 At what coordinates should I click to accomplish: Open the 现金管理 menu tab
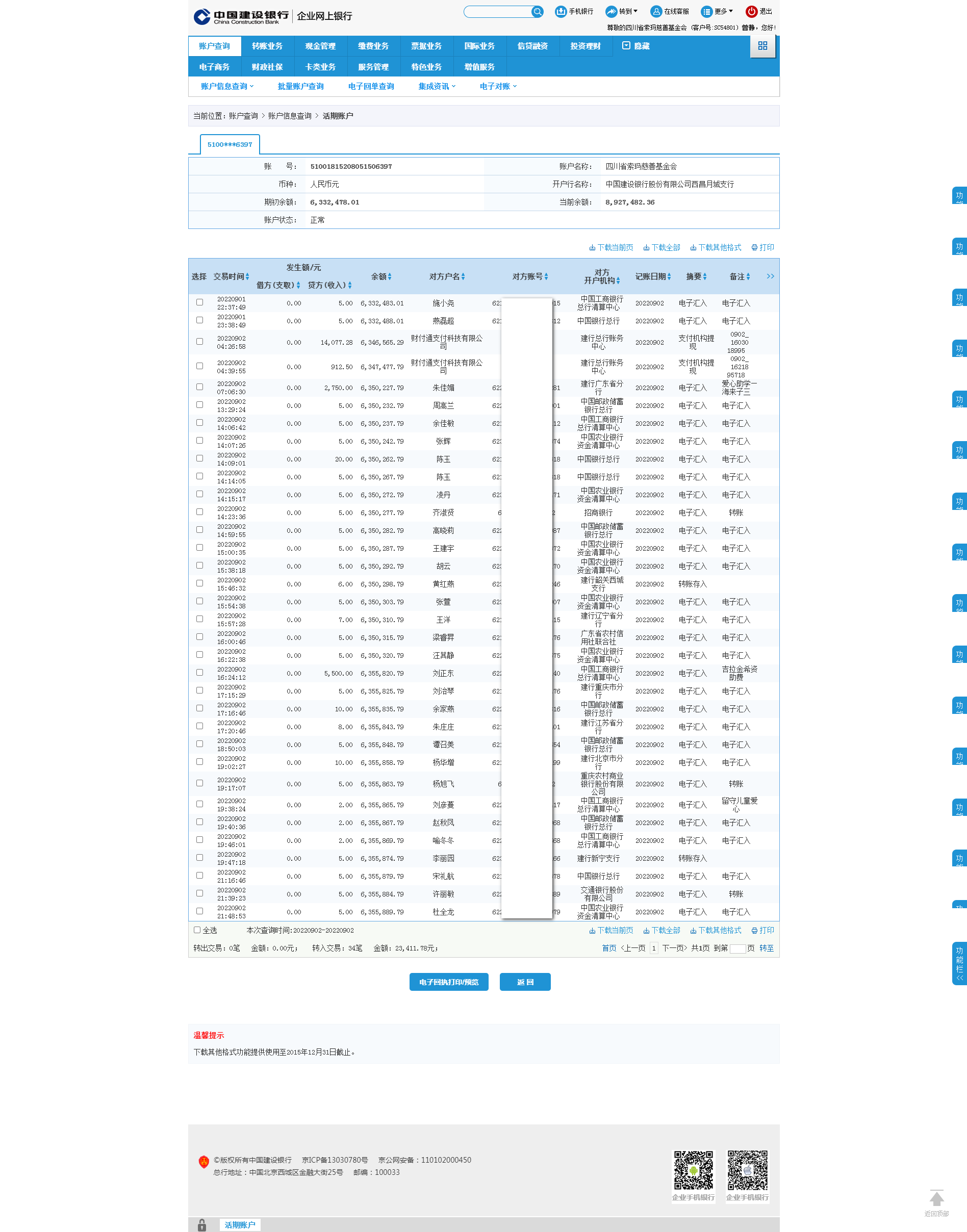(x=320, y=46)
